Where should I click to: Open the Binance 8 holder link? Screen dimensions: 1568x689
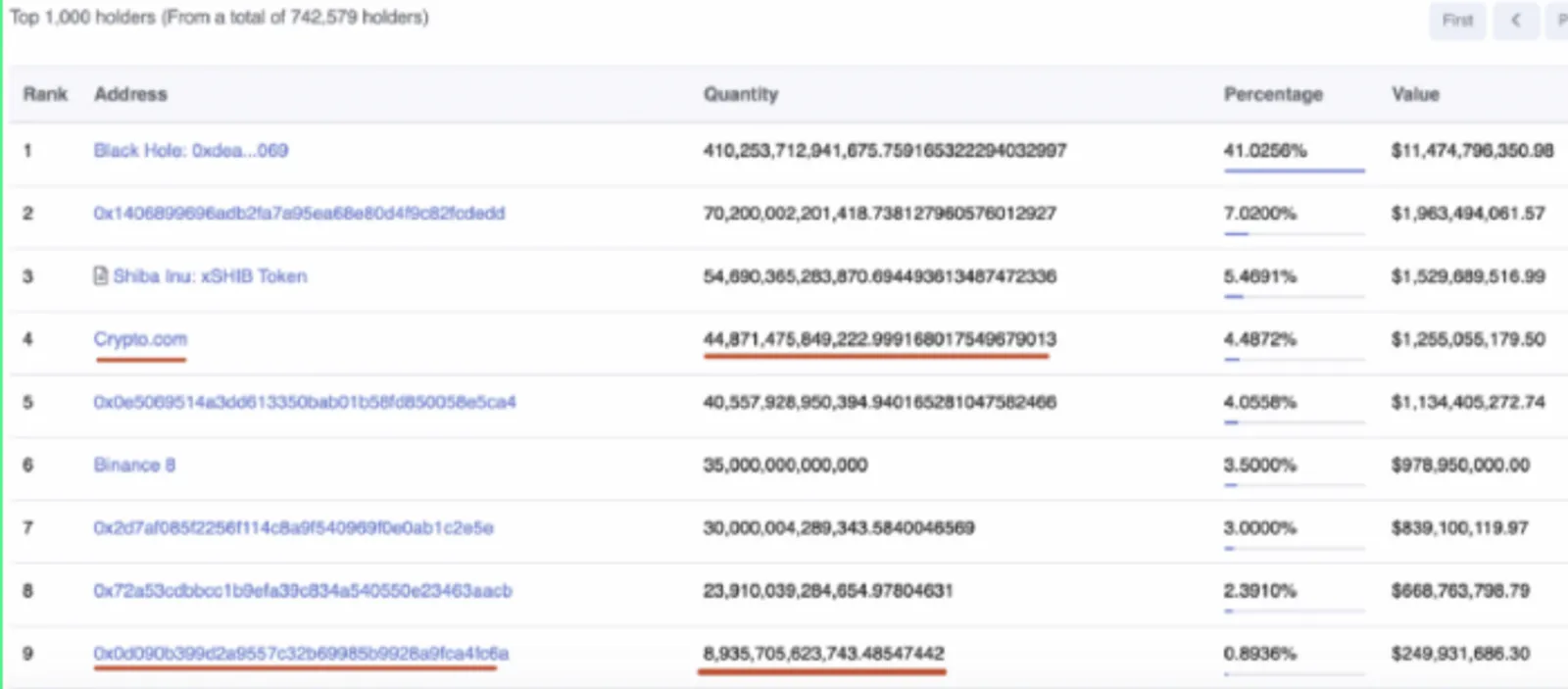tap(134, 465)
